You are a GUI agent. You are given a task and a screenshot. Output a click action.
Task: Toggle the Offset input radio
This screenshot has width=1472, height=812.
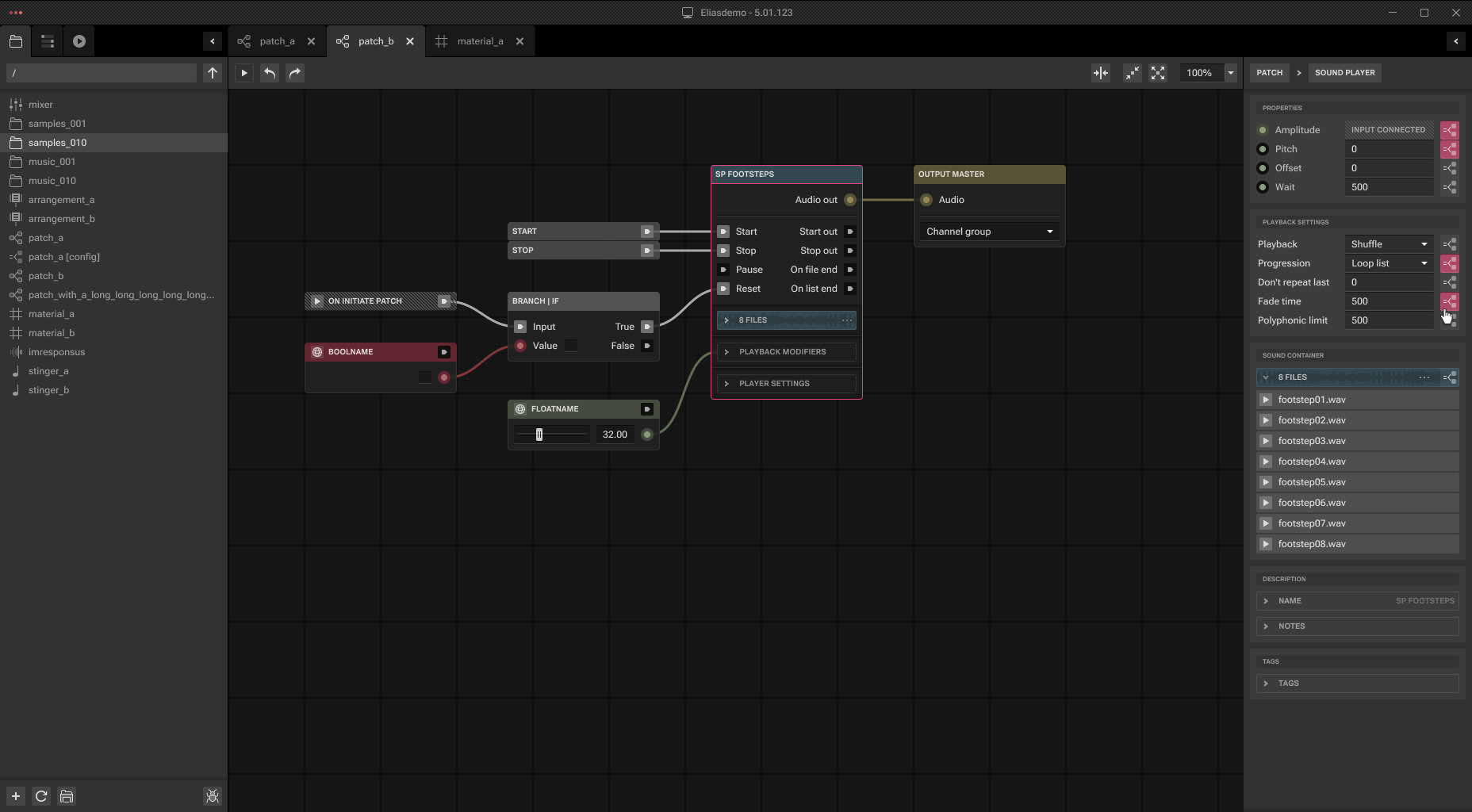click(x=1263, y=168)
